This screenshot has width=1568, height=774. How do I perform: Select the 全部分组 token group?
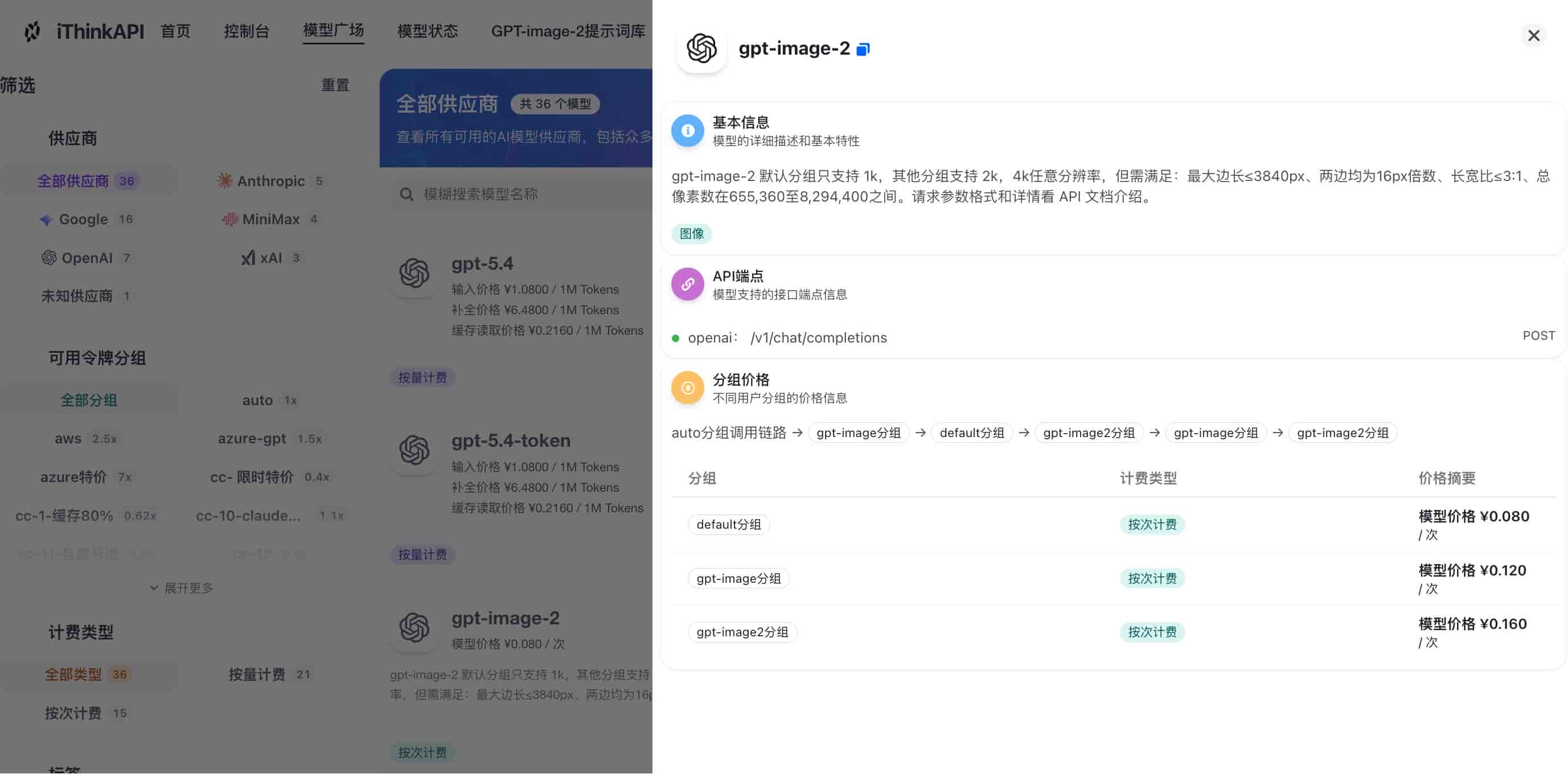[89, 400]
